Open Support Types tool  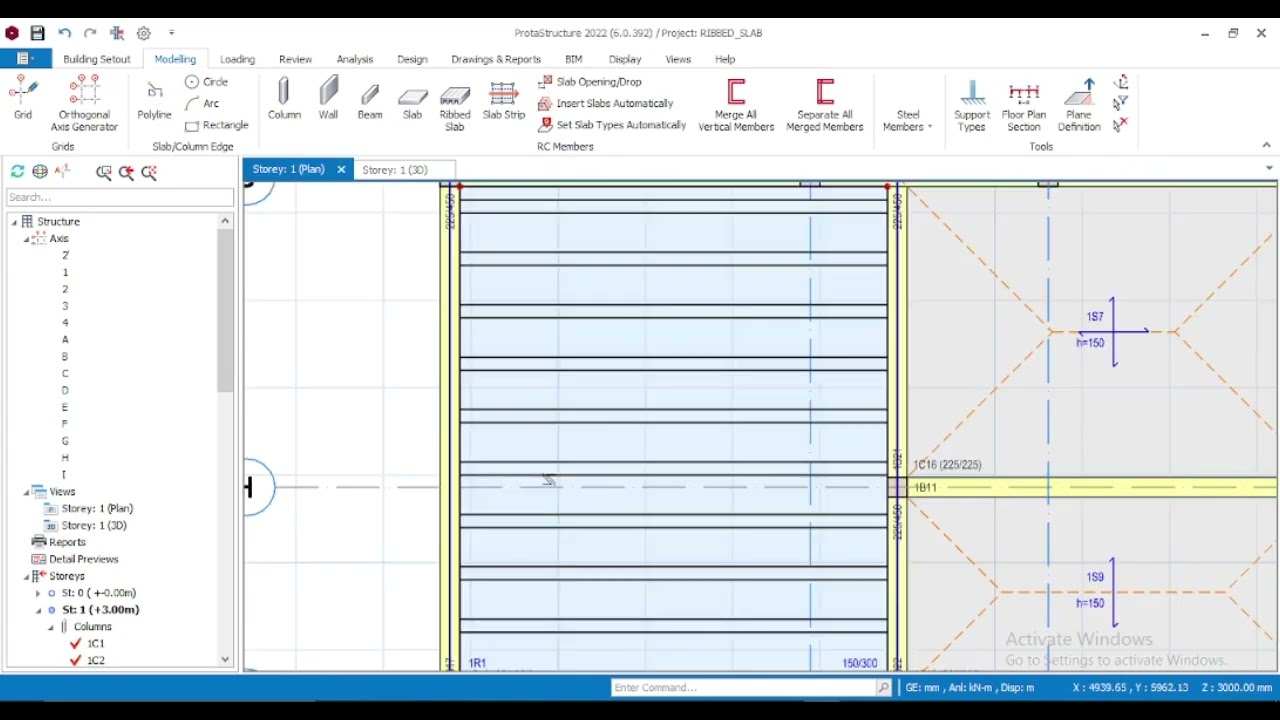coord(972,106)
